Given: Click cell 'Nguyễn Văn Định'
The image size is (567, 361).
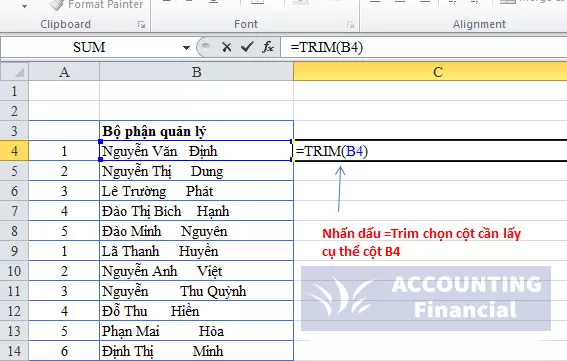Looking at the screenshot, I should (196, 151).
